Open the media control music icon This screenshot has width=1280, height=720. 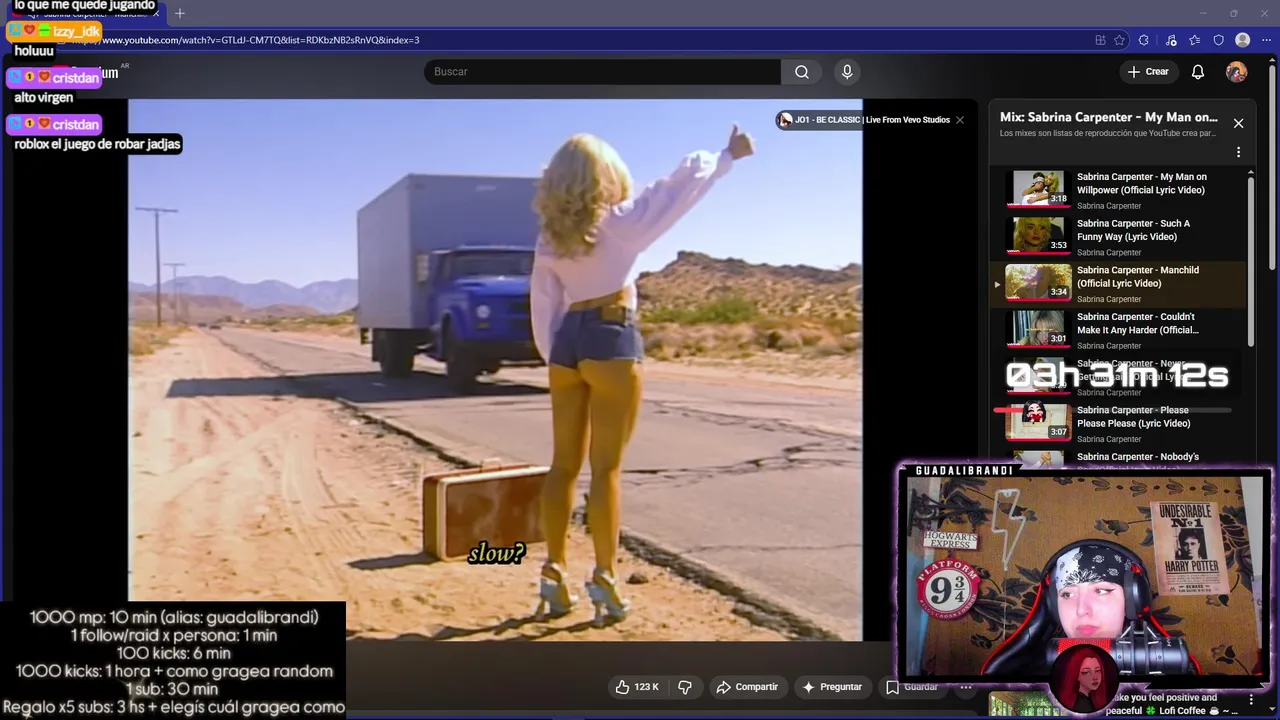[1171, 40]
